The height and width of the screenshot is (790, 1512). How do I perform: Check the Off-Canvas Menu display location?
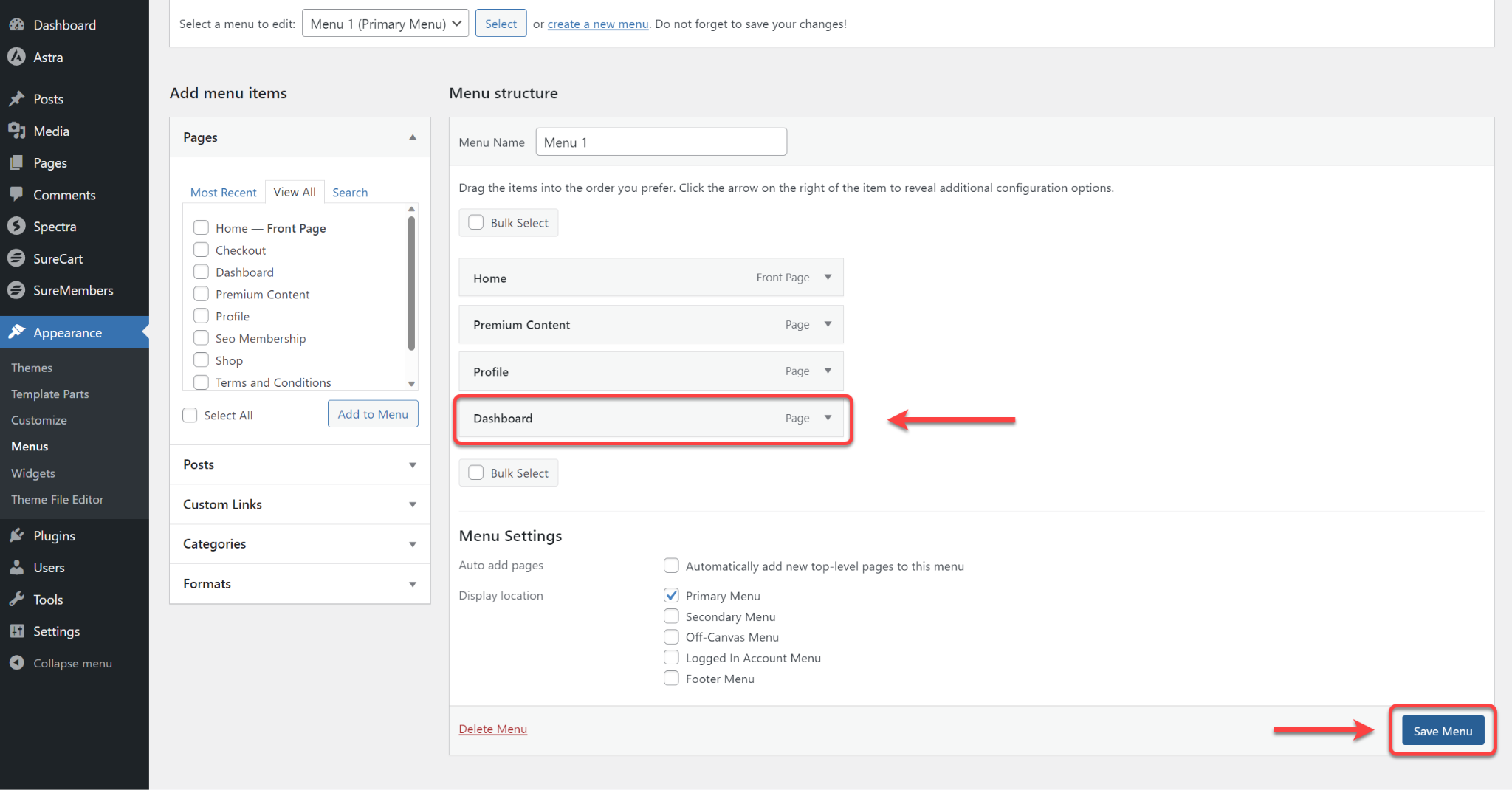click(x=671, y=636)
